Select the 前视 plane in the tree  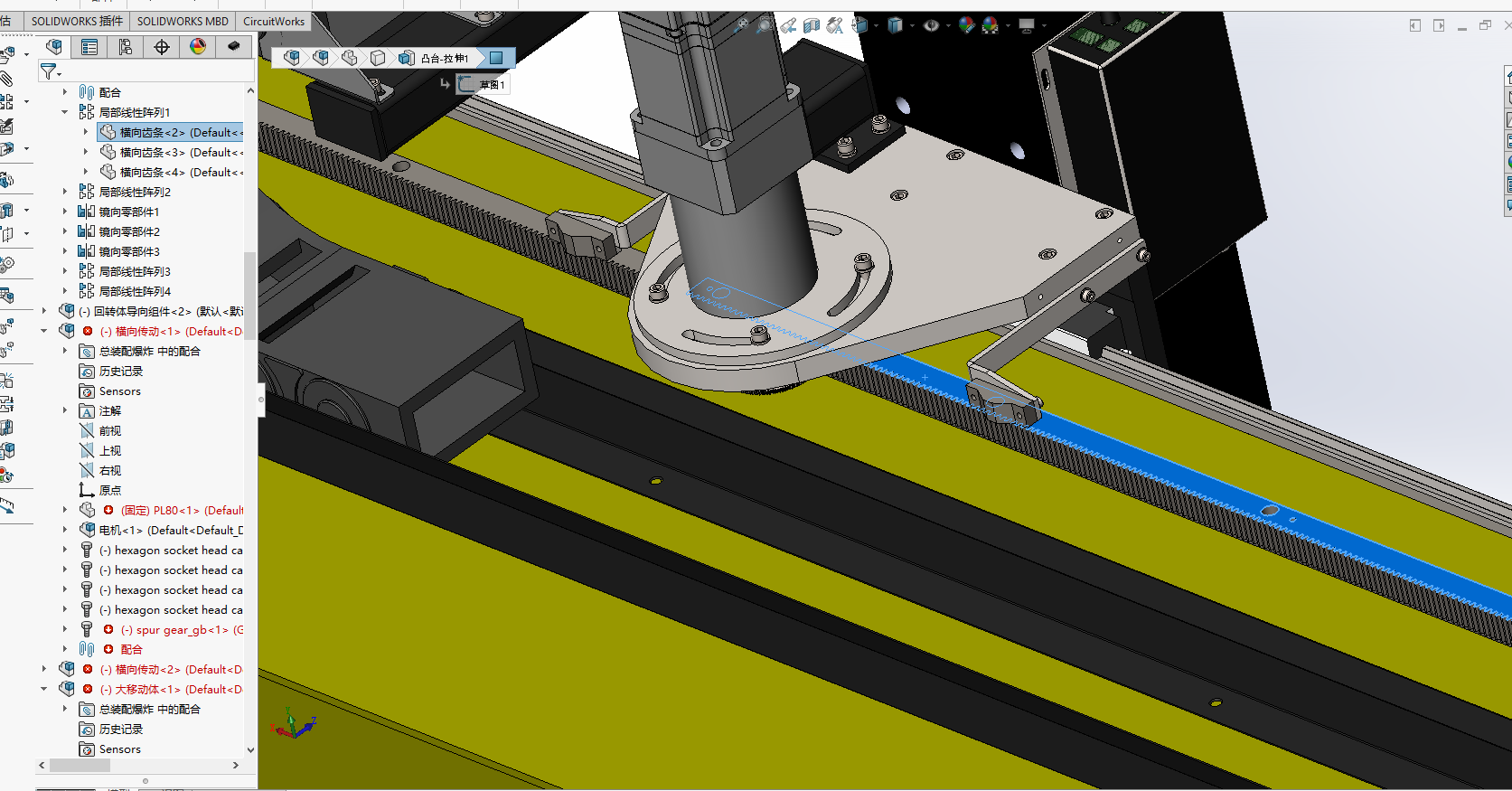[x=100, y=430]
